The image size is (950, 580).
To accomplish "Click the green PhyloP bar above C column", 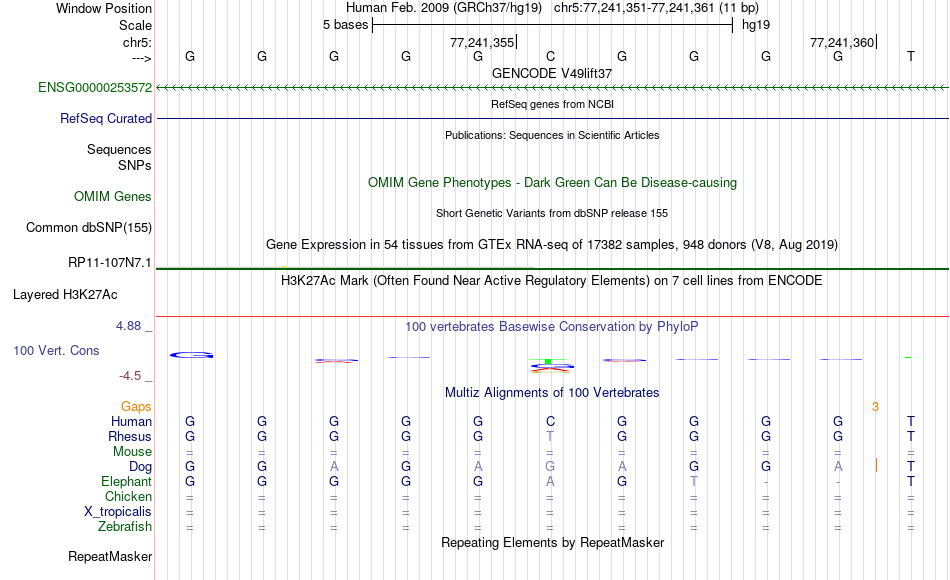I will 548,361.
